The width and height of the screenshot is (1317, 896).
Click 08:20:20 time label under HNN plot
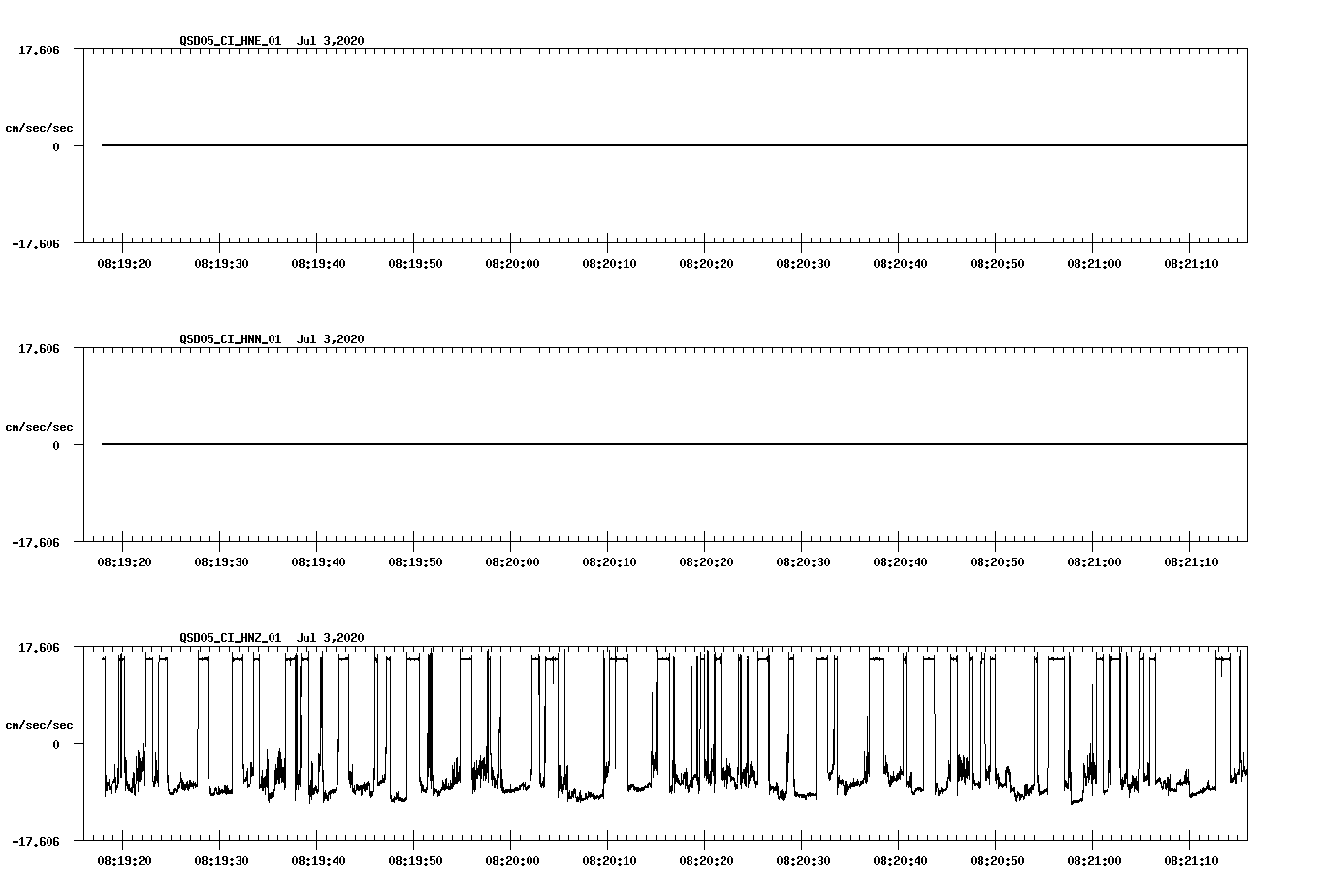tap(706, 561)
